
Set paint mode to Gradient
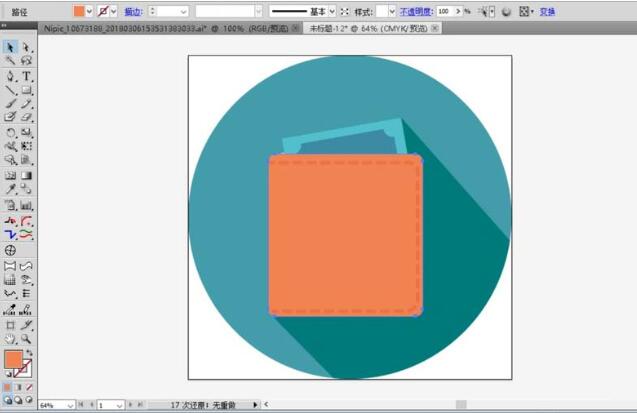coord(18,387)
